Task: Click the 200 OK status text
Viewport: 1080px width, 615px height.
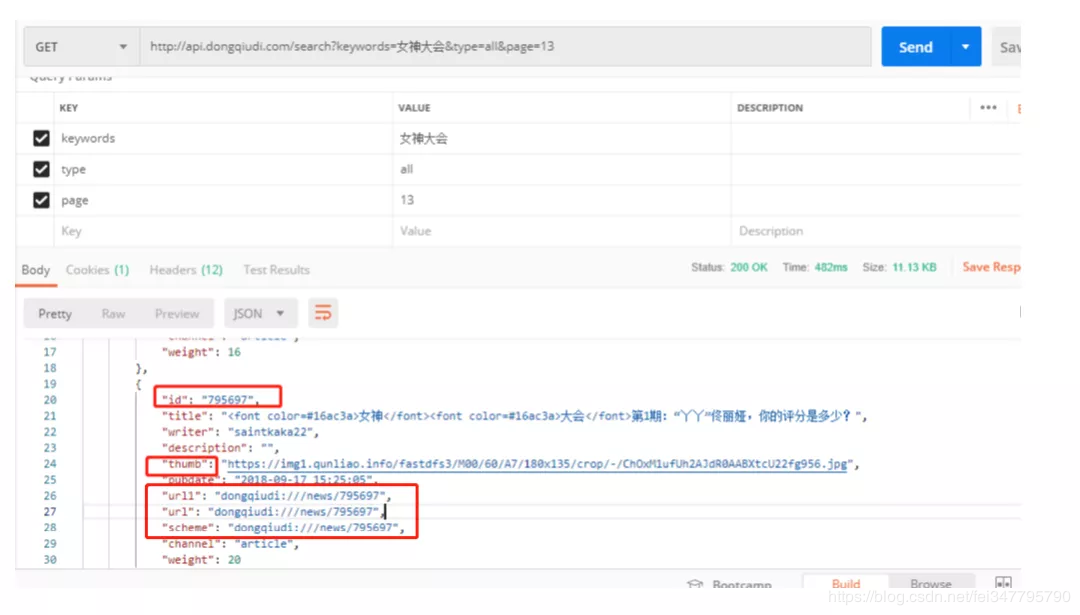Action: pos(749,267)
